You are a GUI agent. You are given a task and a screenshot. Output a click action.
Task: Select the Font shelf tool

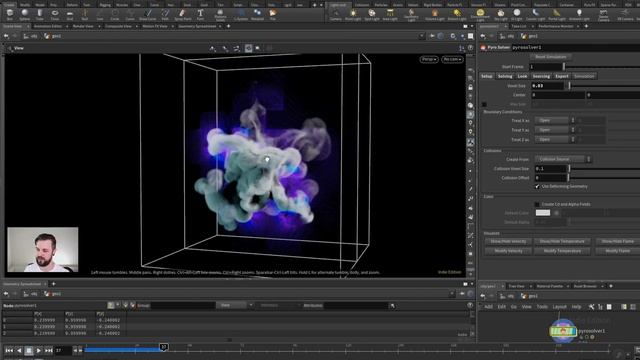(x=200, y=15)
